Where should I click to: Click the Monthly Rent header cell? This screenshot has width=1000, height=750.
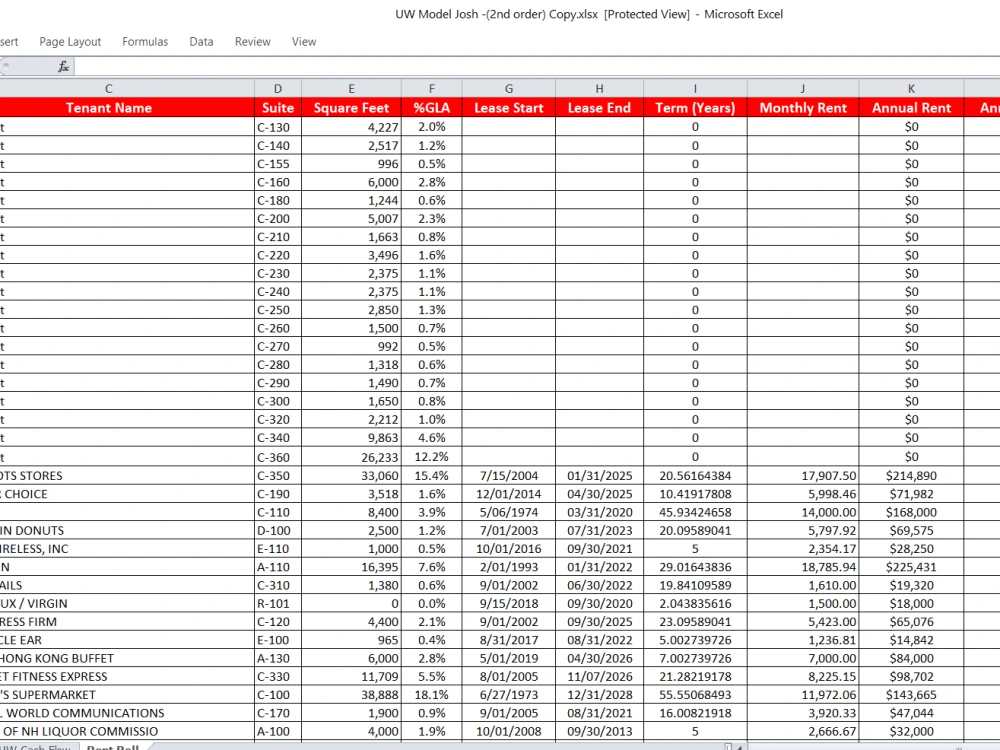pyautogui.click(x=803, y=108)
